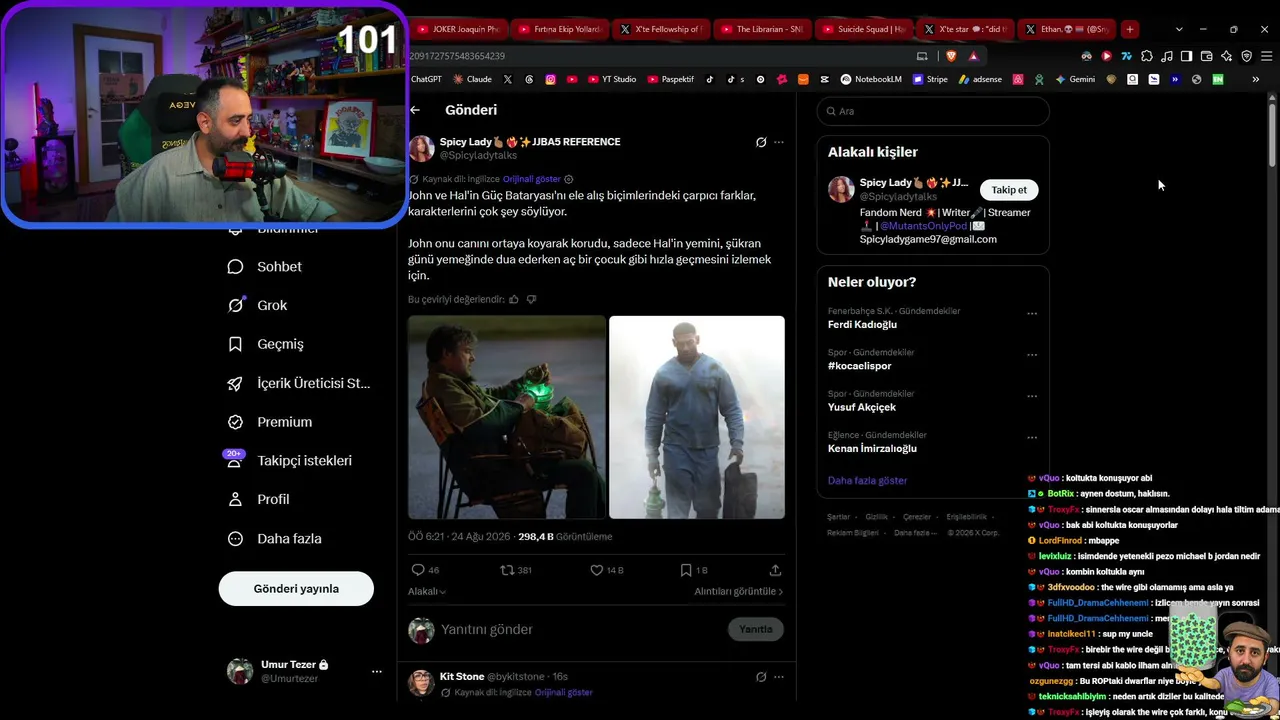Open the Claude bookmark
This screenshot has width=1280, height=720.
point(472,79)
